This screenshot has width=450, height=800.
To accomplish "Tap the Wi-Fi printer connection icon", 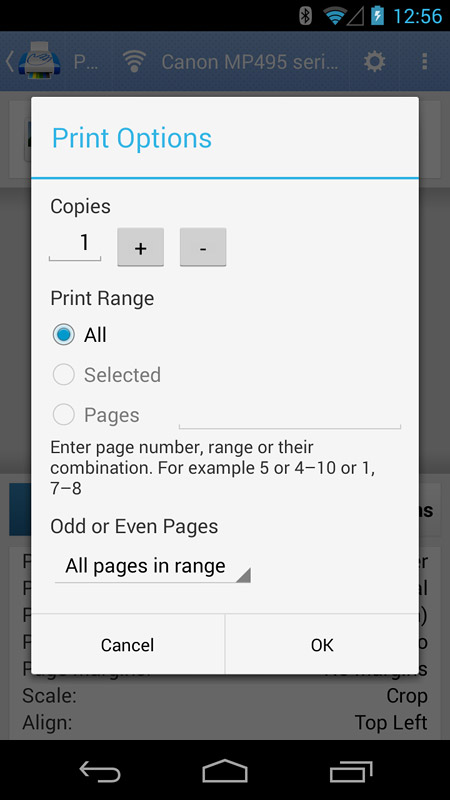I will coord(135,62).
